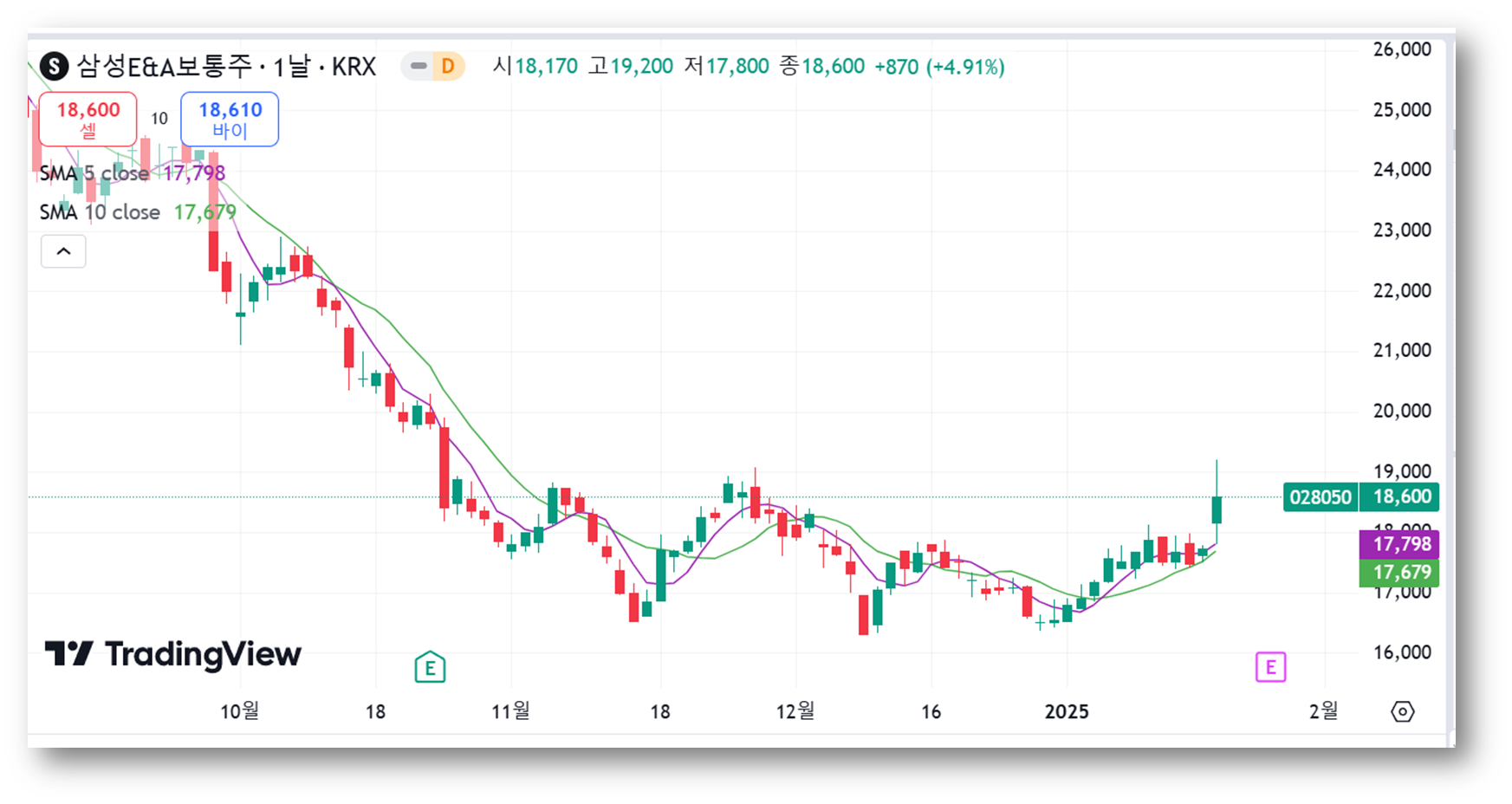This screenshot has width=1512, height=804.
Task: Click the green 18,600 last price label
Action: pos(1399,497)
